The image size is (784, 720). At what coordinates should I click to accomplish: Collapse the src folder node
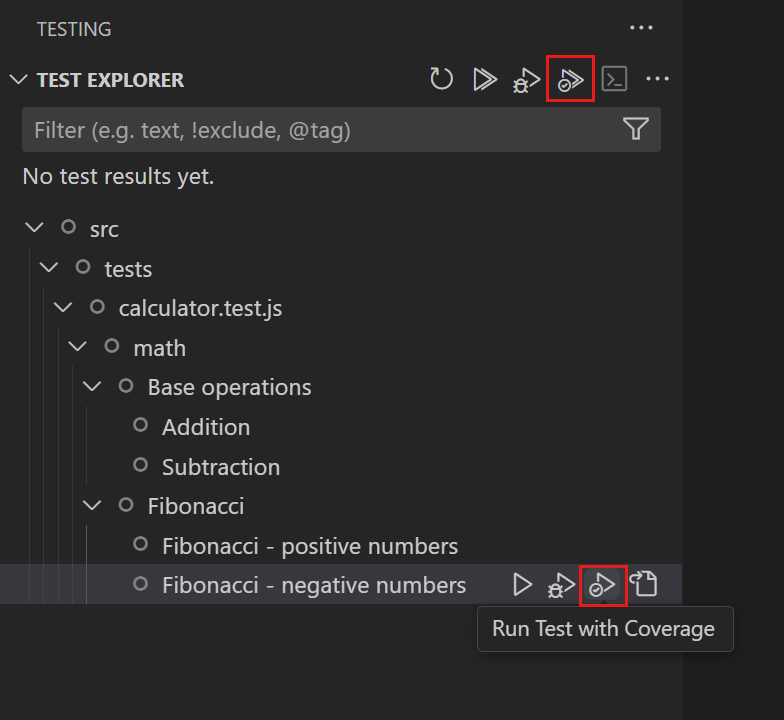(34, 228)
